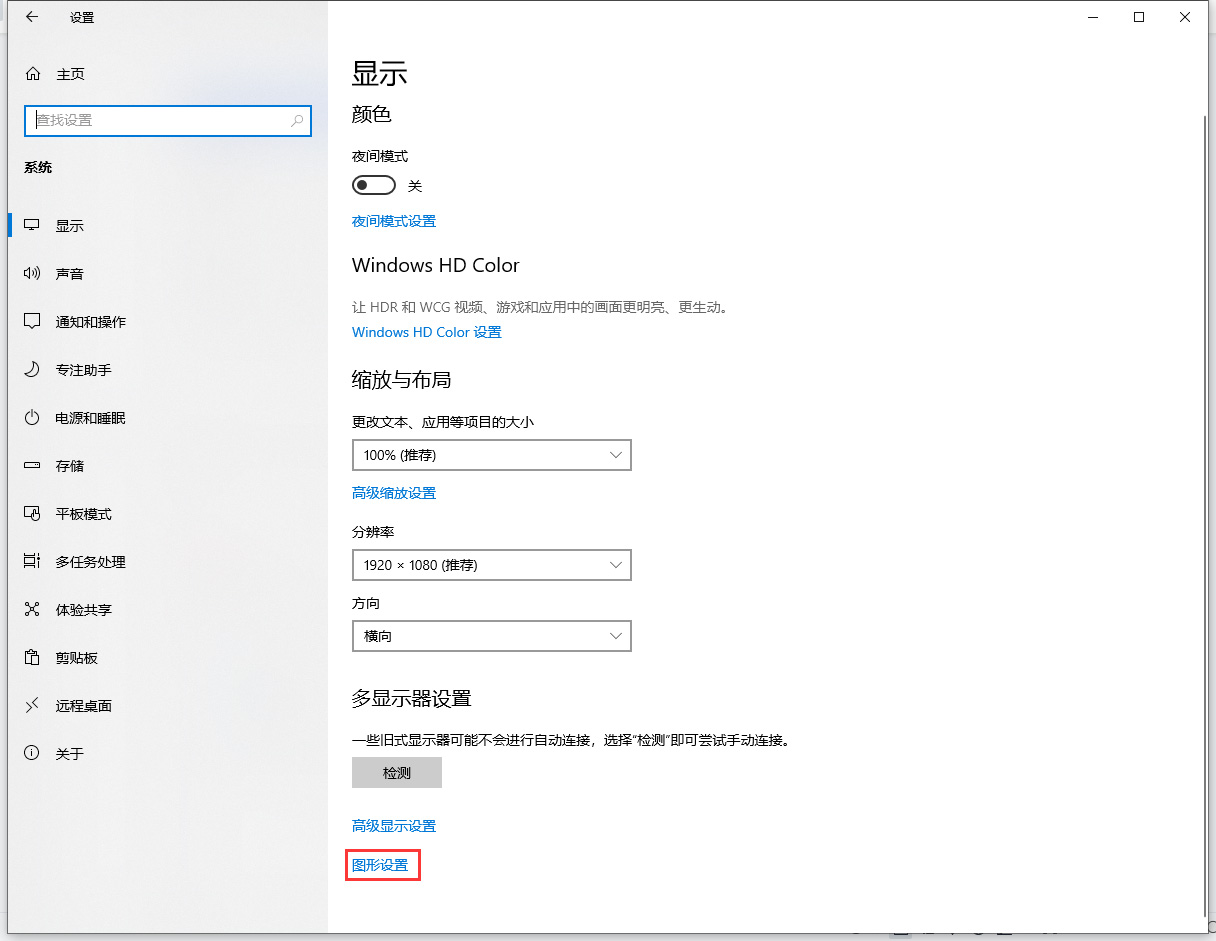Open the 夜间模式设置 link

394,221
